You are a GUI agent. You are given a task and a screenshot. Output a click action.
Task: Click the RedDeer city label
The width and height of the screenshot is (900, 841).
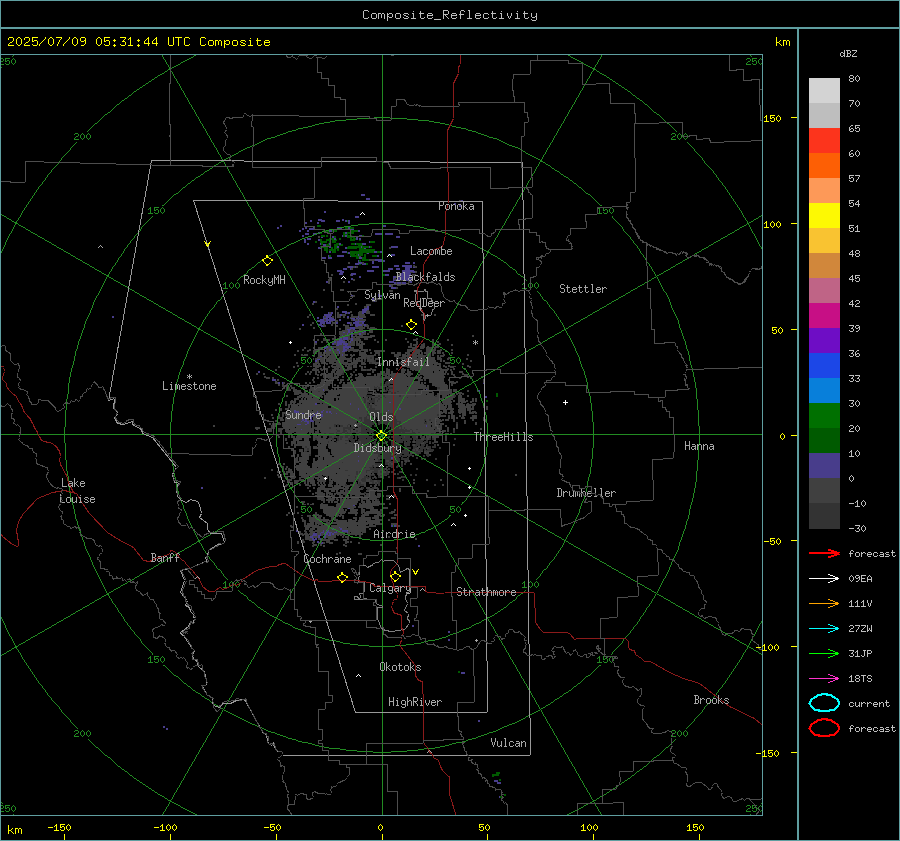[424, 303]
